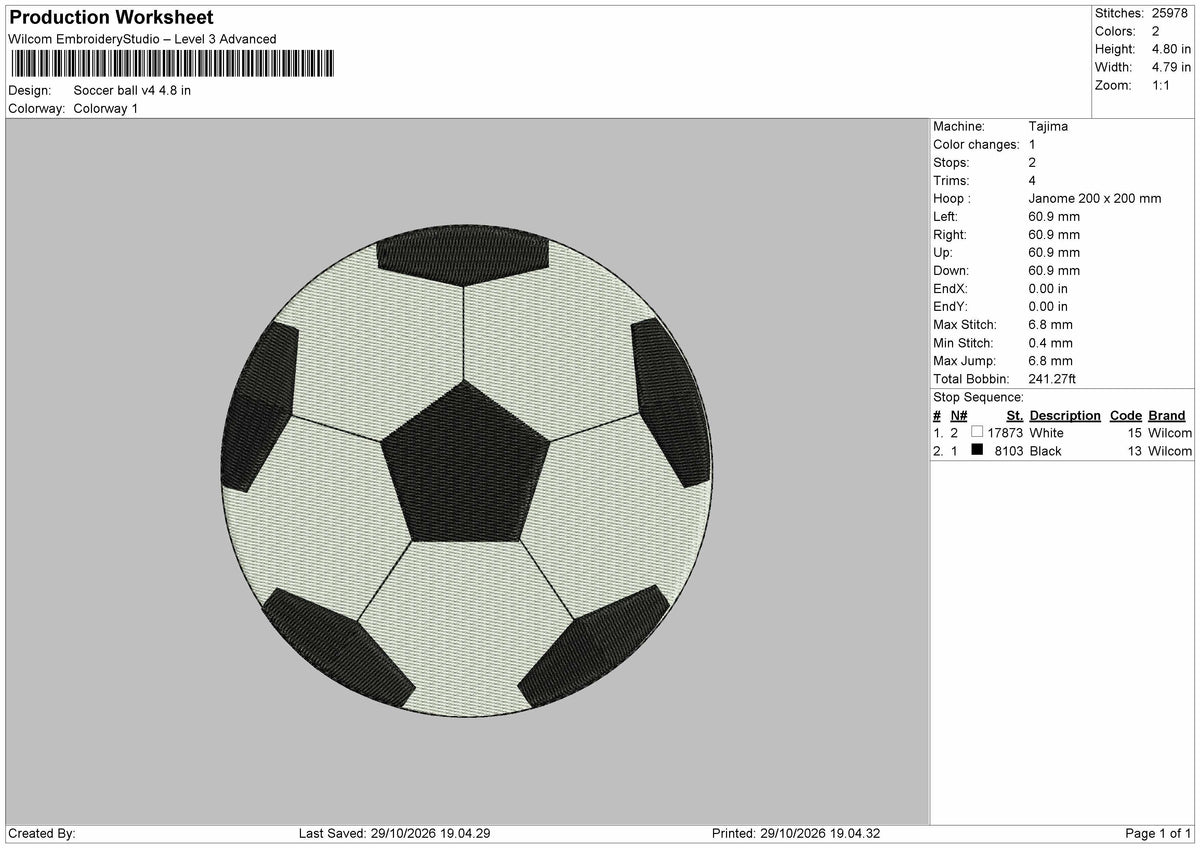Select the Trims value '4'
The height and width of the screenshot is (848, 1200).
(x=1033, y=180)
